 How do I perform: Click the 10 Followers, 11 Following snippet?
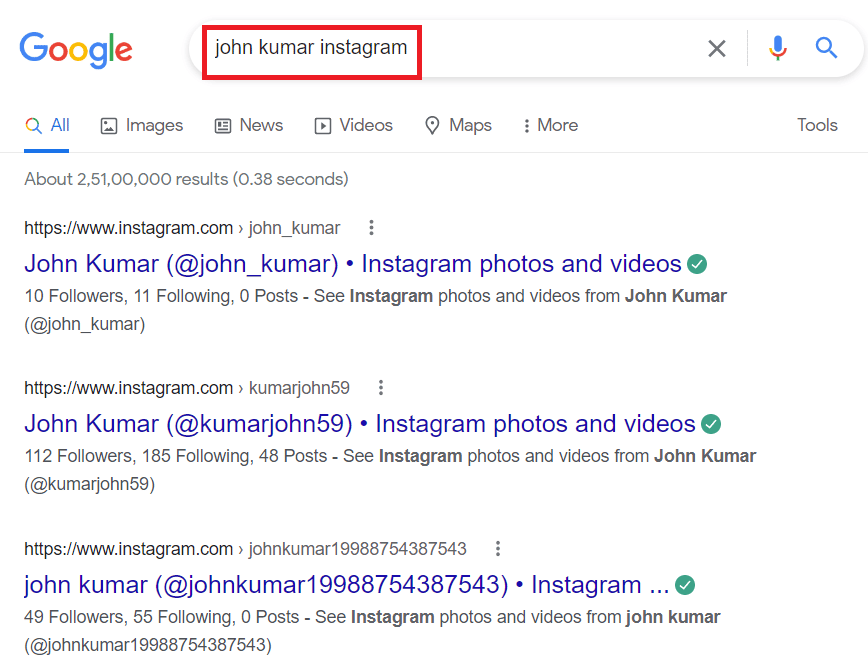375,310
